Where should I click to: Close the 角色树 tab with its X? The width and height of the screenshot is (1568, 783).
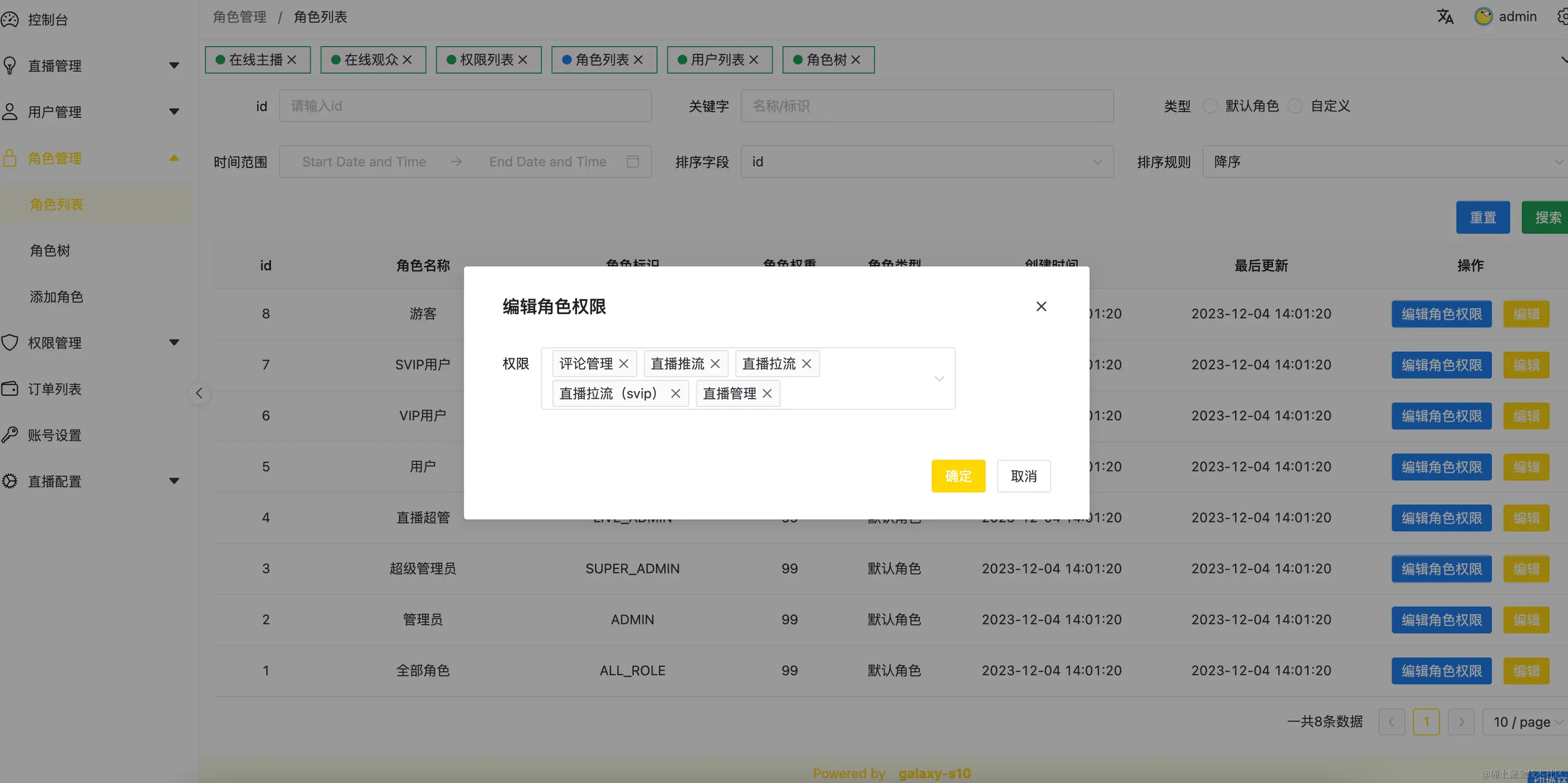coord(855,60)
